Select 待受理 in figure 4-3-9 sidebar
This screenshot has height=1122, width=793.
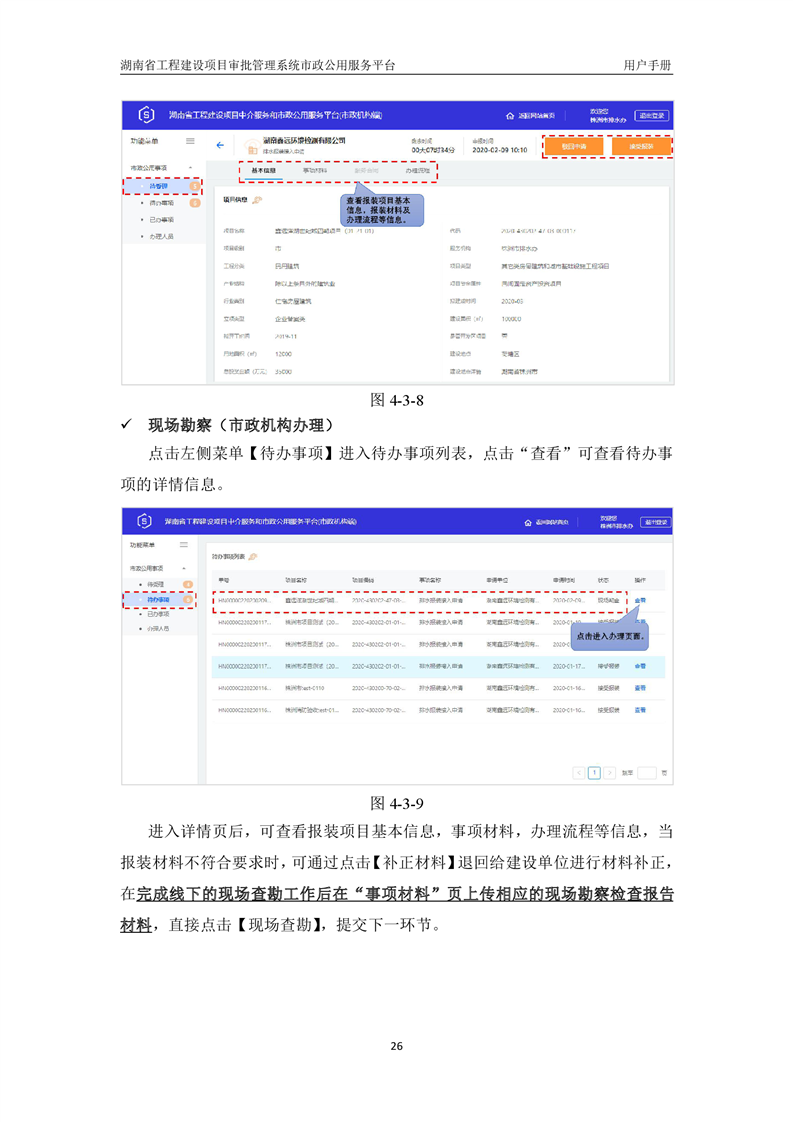[155, 585]
